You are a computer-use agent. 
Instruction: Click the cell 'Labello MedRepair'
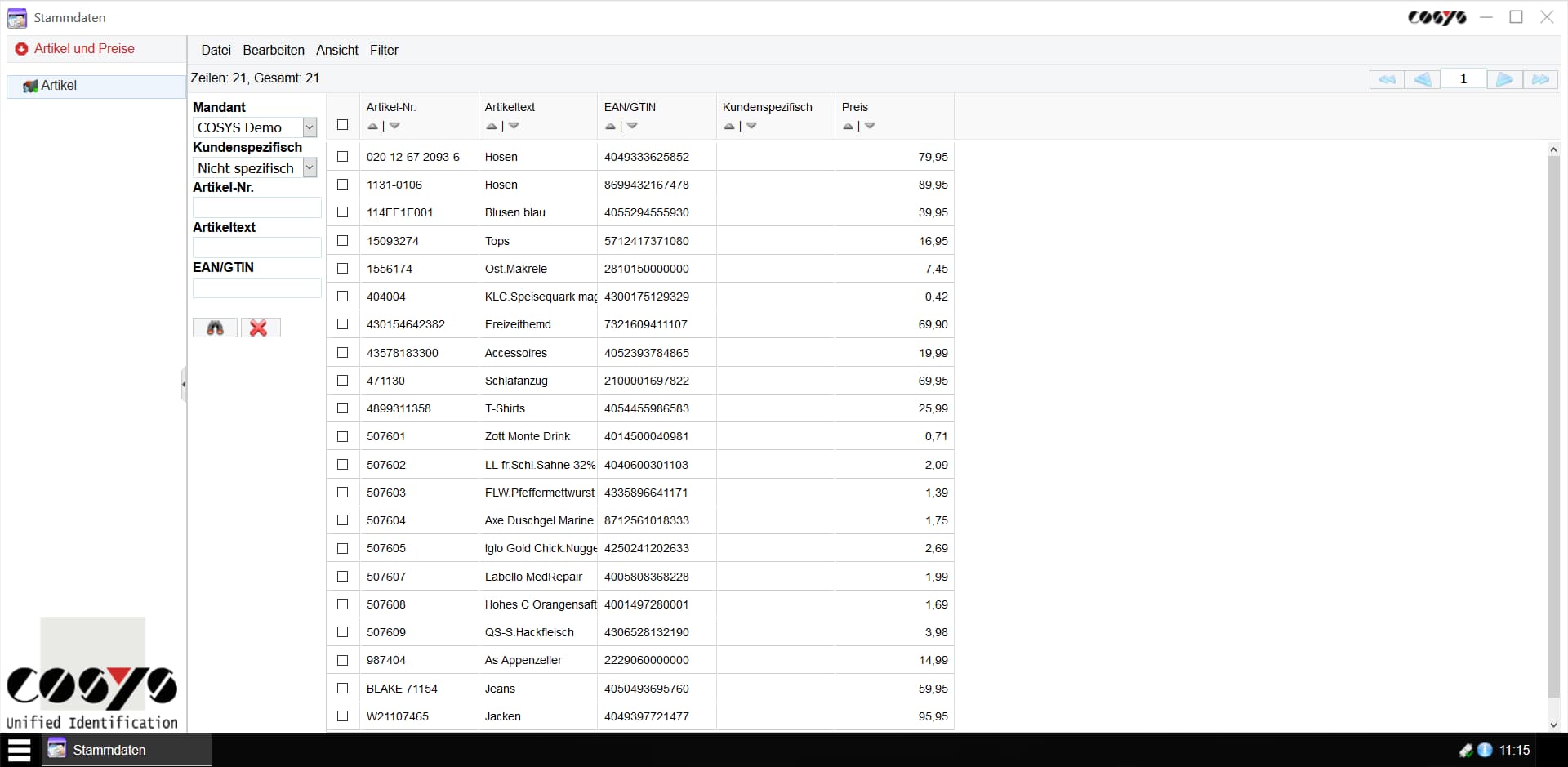click(533, 577)
